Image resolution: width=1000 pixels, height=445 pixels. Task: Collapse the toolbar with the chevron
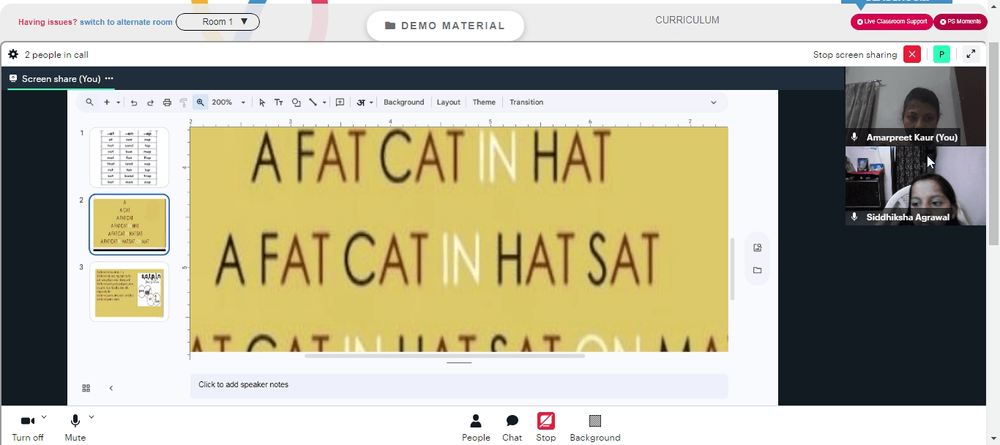click(x=714, y=102)
